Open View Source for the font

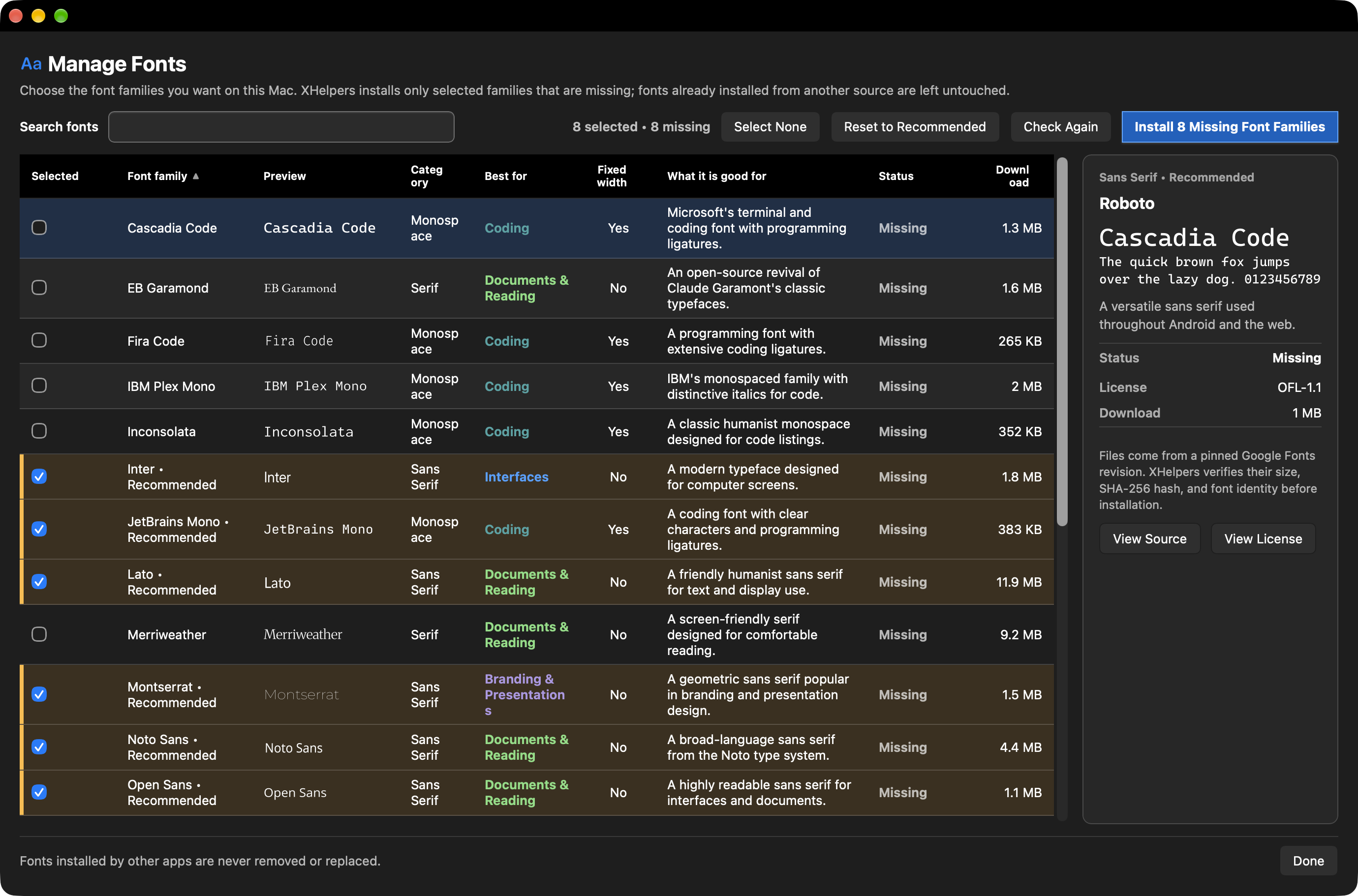pos(1149,539)
